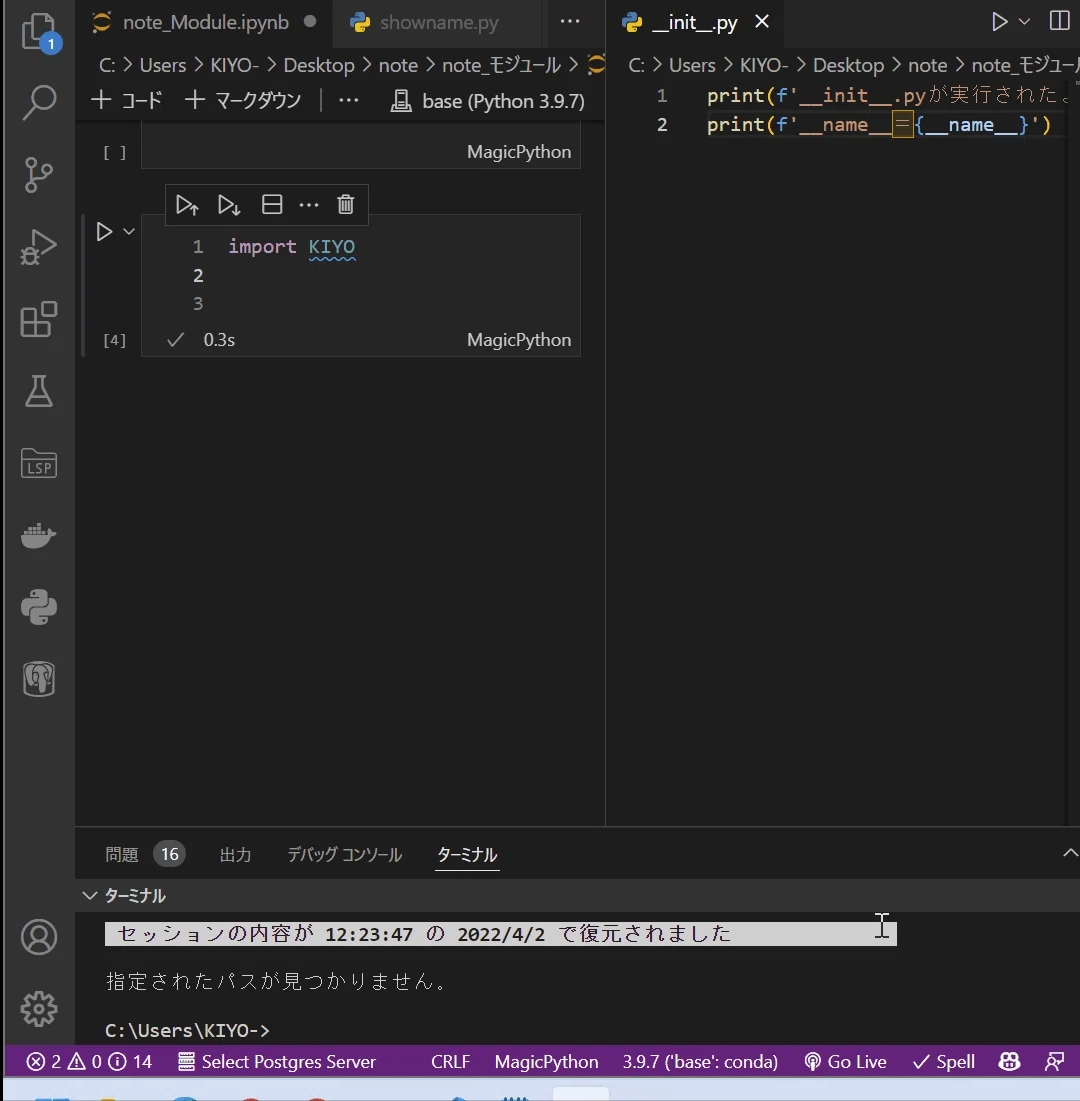Viewport: 1080px width, 1101px height.
Task: Switch to showname.py tab
Action: point(439,22)
